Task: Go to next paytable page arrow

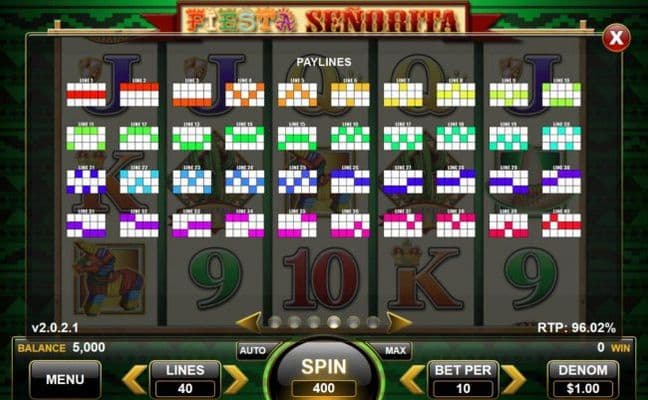Action: 399,322
